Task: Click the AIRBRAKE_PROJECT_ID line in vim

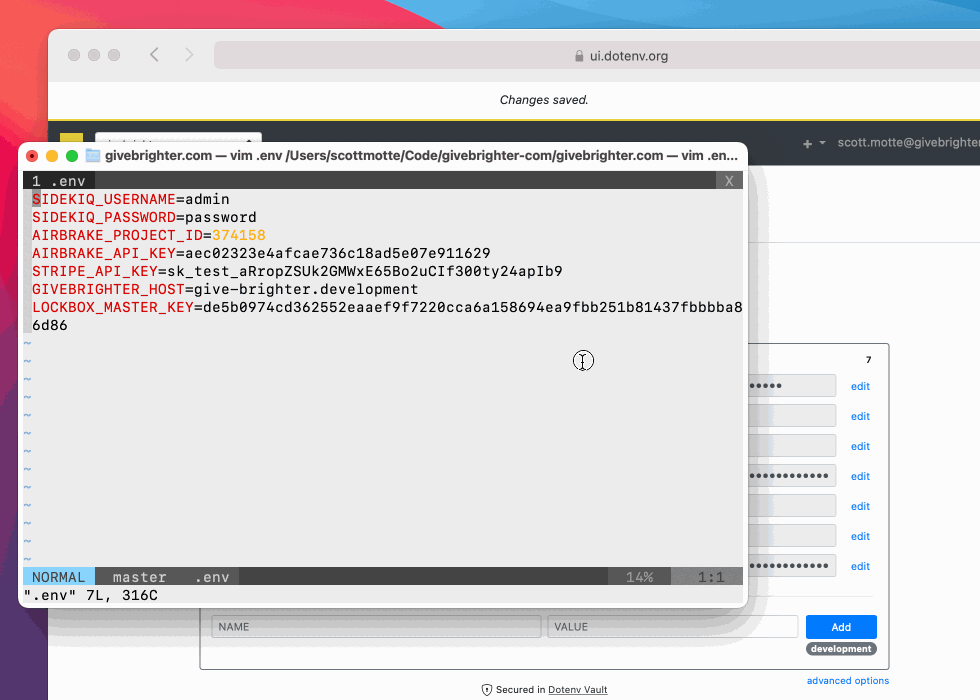Action: coord(149,236)
